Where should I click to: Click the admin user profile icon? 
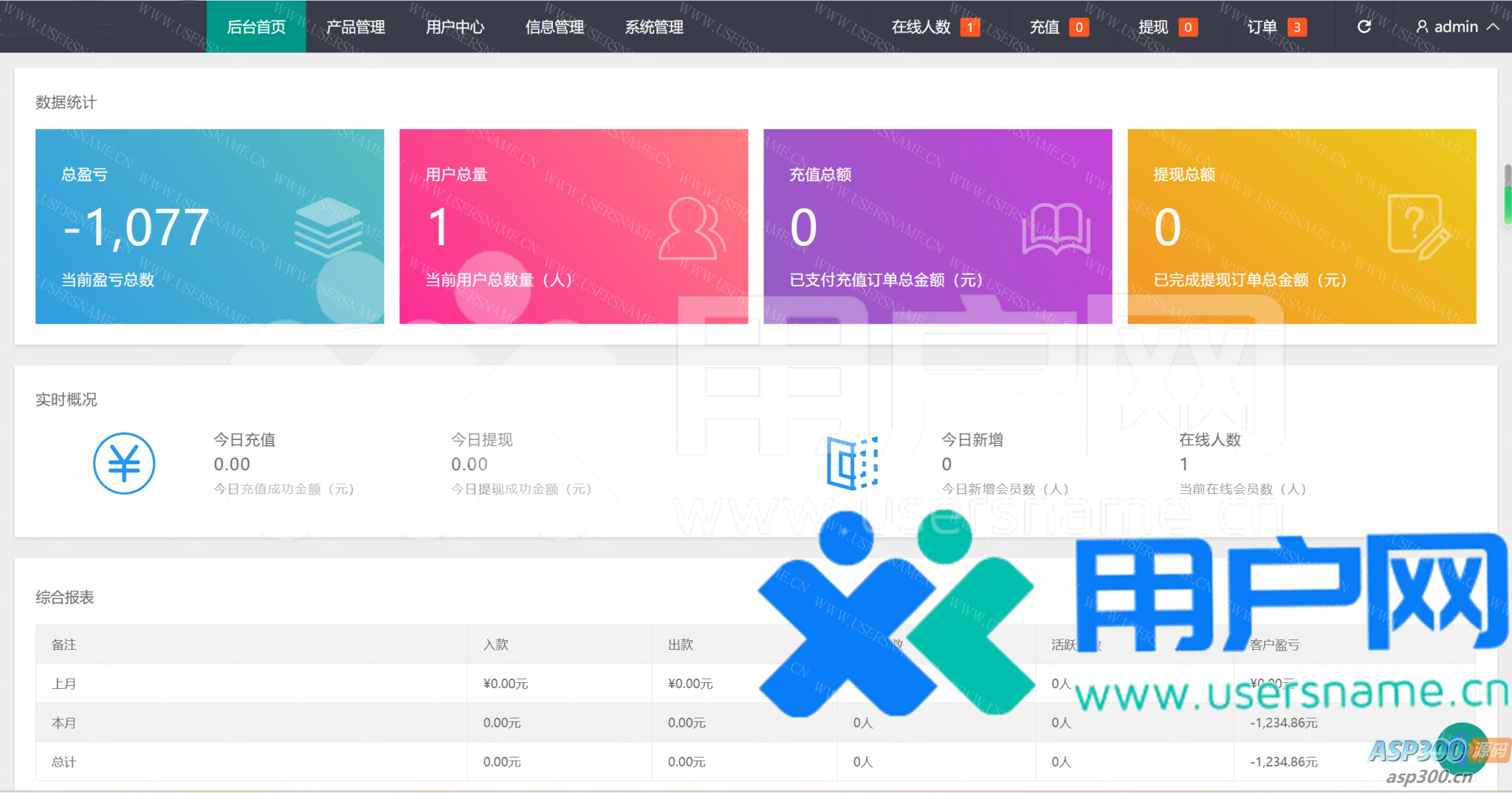point(1422,27)
